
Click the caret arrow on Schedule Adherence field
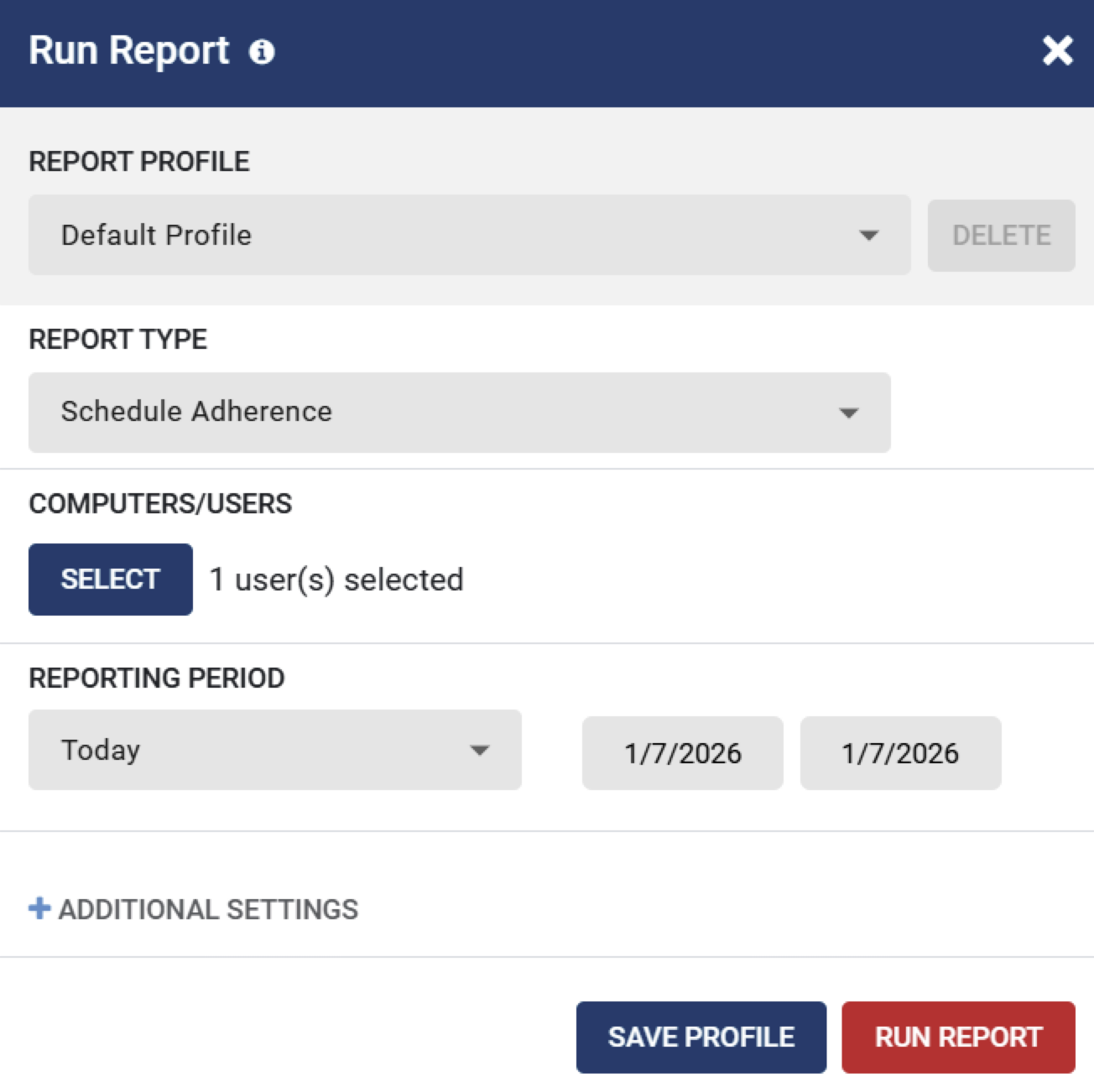(x=849, y=413)
